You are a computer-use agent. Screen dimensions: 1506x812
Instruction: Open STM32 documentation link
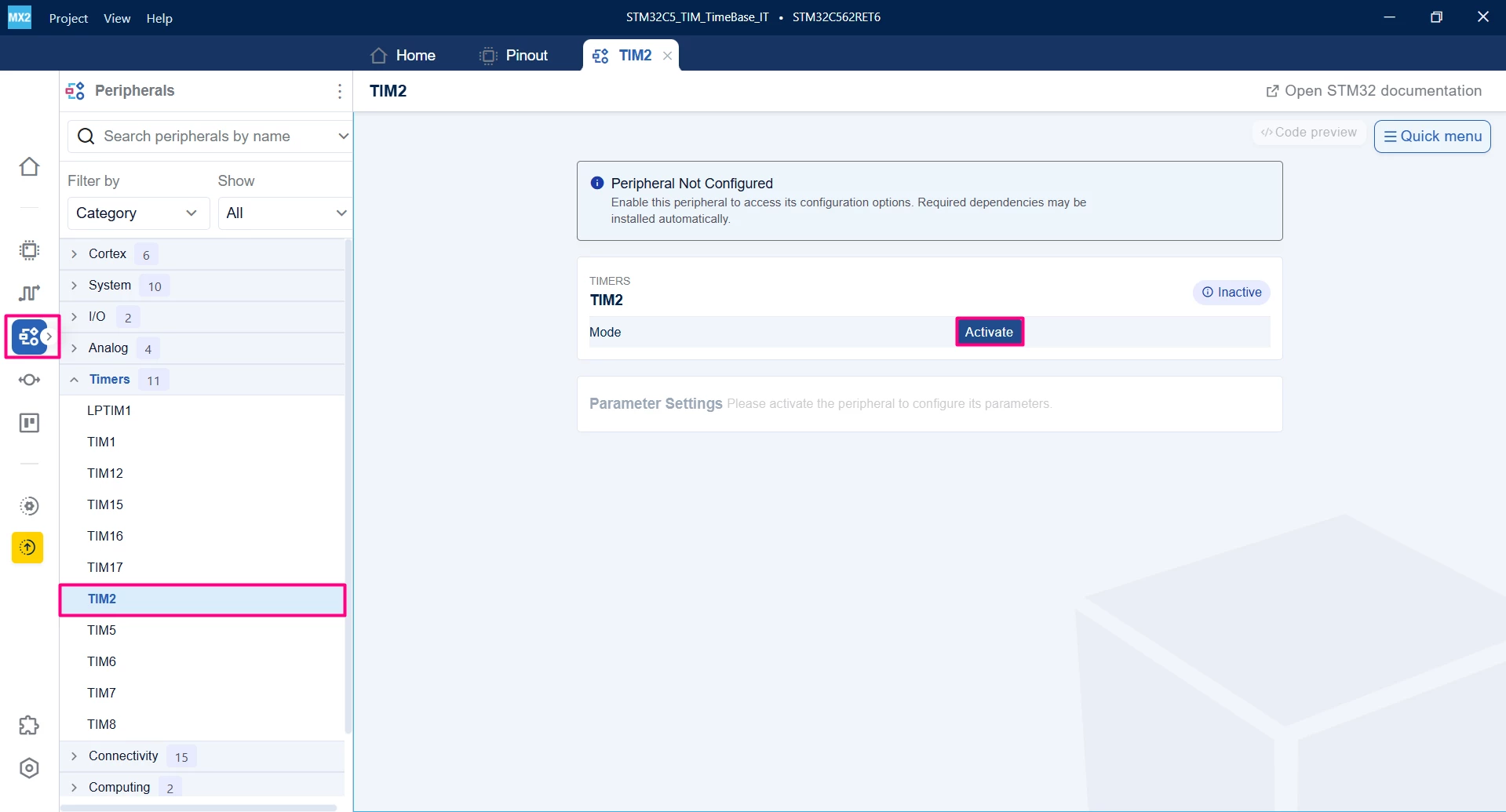pos(1373,91)
